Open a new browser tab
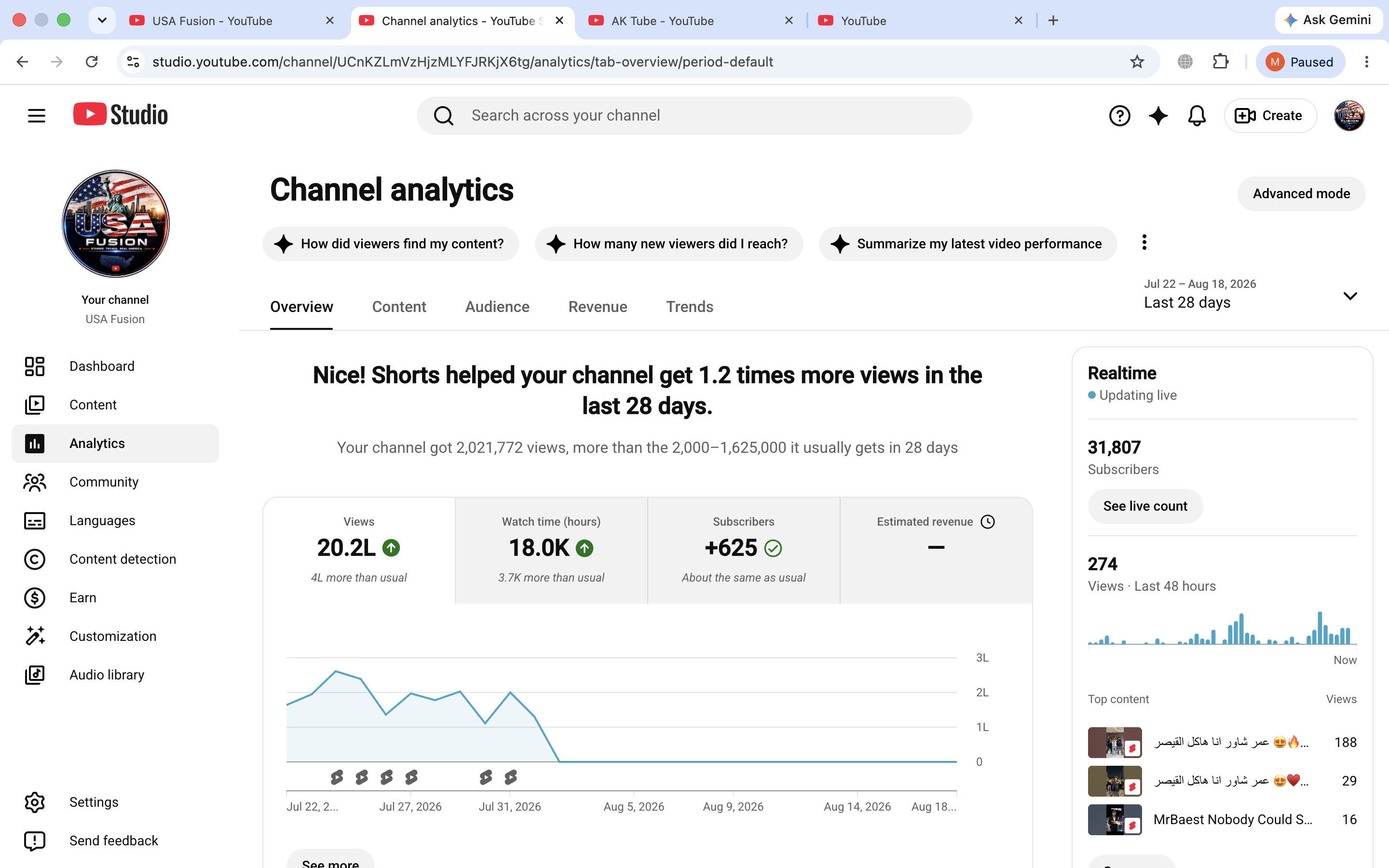This screenshot has height=868, width=1389. 1053,21
